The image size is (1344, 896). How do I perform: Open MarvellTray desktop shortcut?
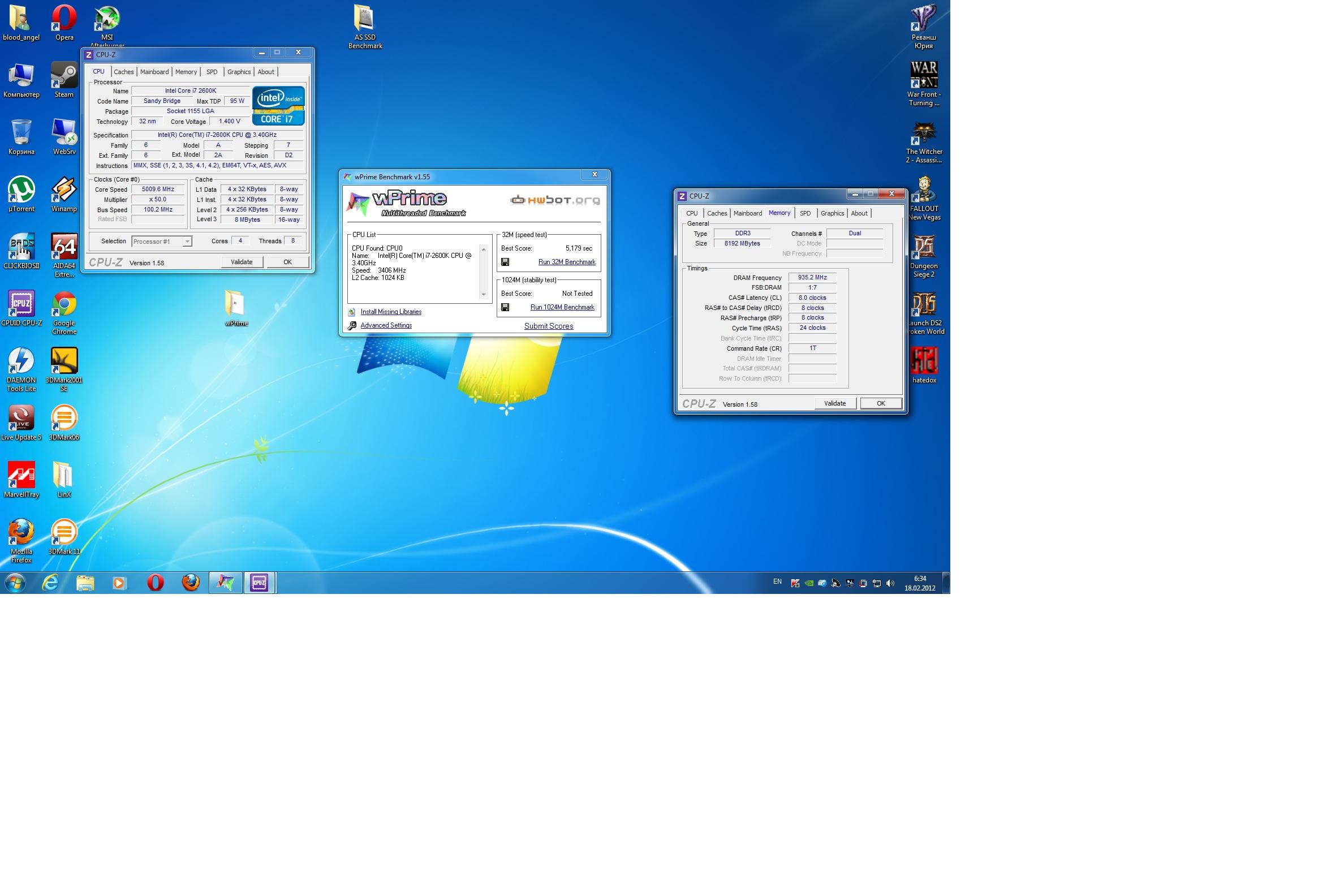21,480
